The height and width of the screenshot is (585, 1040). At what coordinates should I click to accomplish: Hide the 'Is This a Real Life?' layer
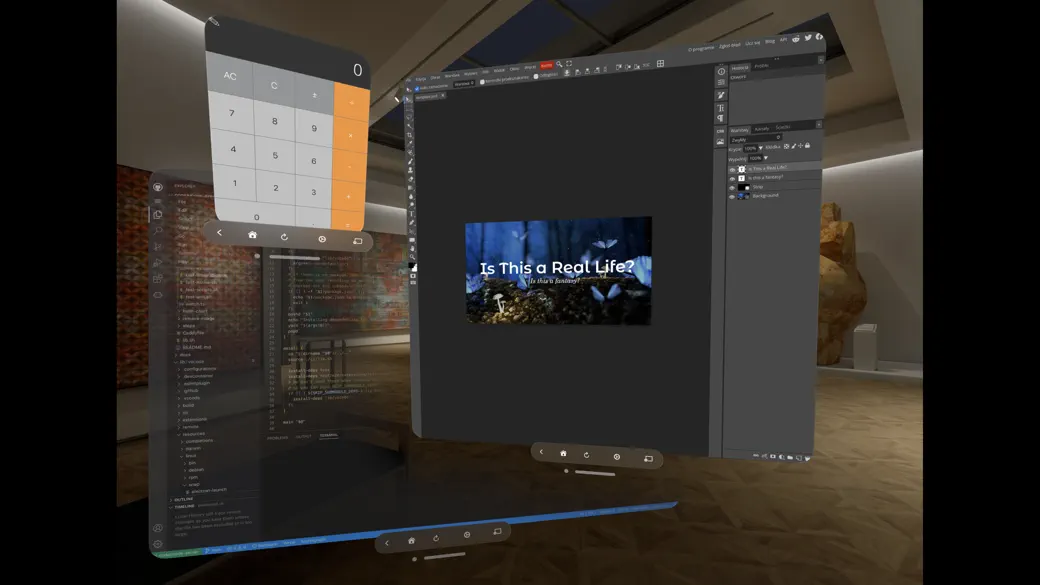coord(732,170)
